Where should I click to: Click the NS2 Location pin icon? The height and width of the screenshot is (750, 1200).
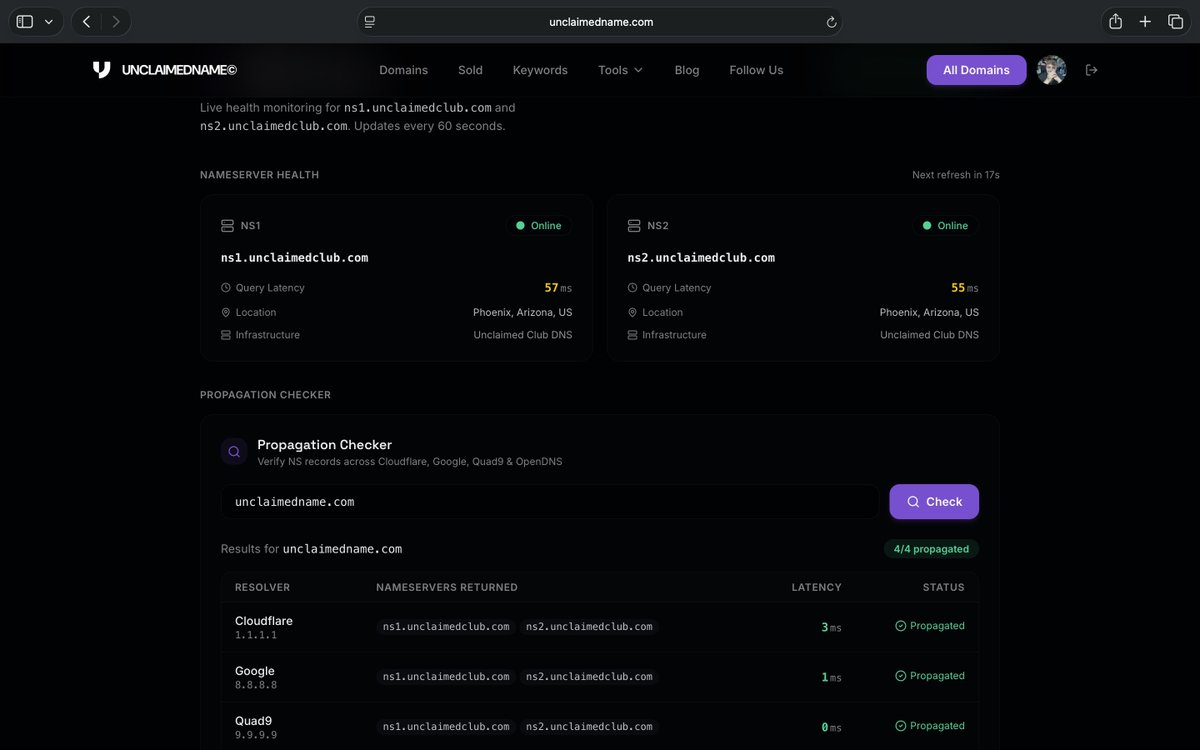[x=632, y=313]
